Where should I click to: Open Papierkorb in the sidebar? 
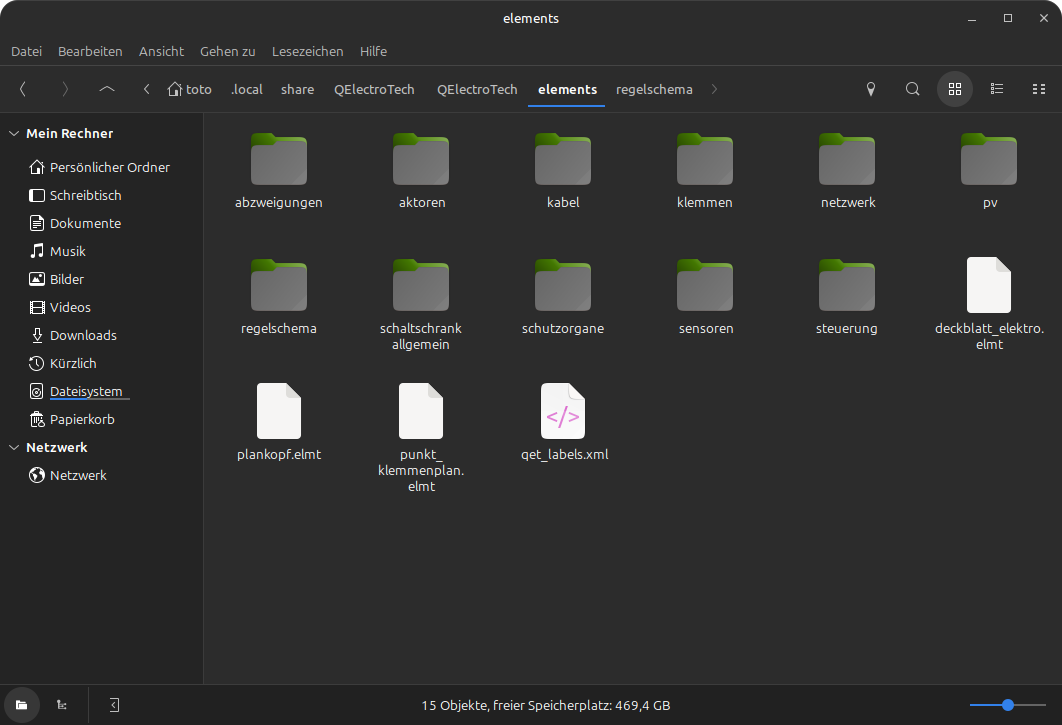click(82, 419)
